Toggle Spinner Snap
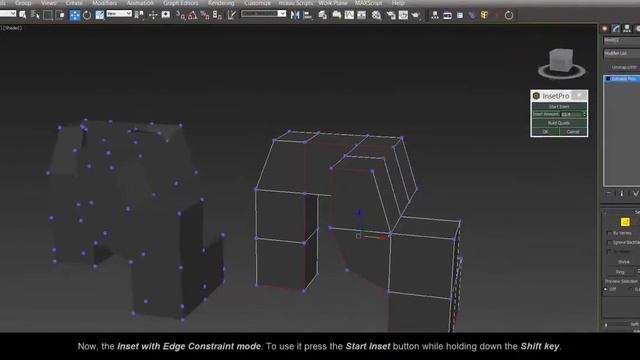 click(217, 15)
